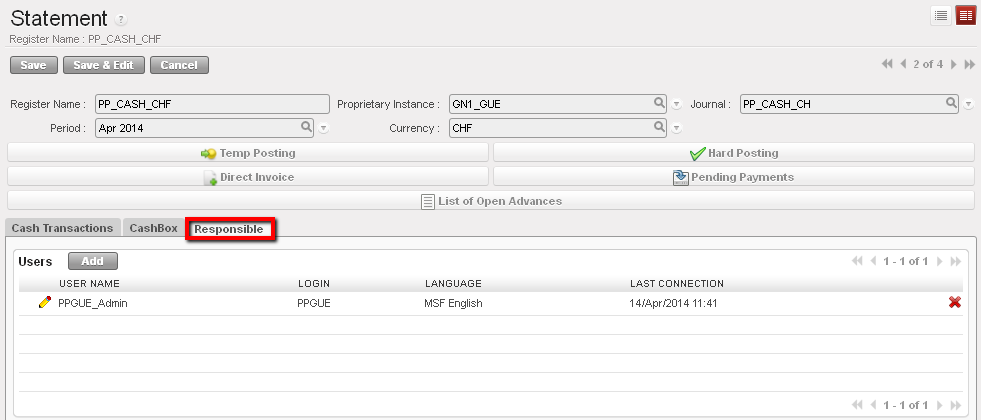Expand the Currency field dropdown arrow
The width and height of the screenshot is (981, 420).
676,128
